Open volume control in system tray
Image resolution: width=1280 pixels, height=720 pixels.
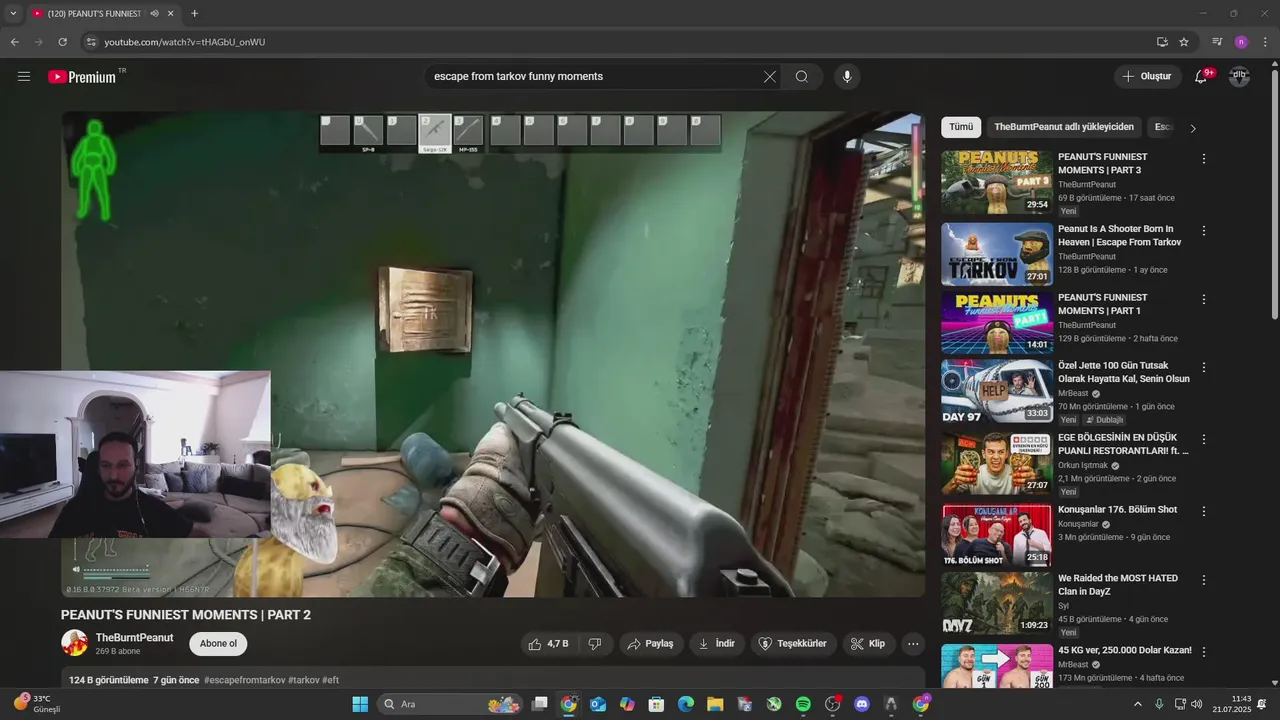point(1197,704)
